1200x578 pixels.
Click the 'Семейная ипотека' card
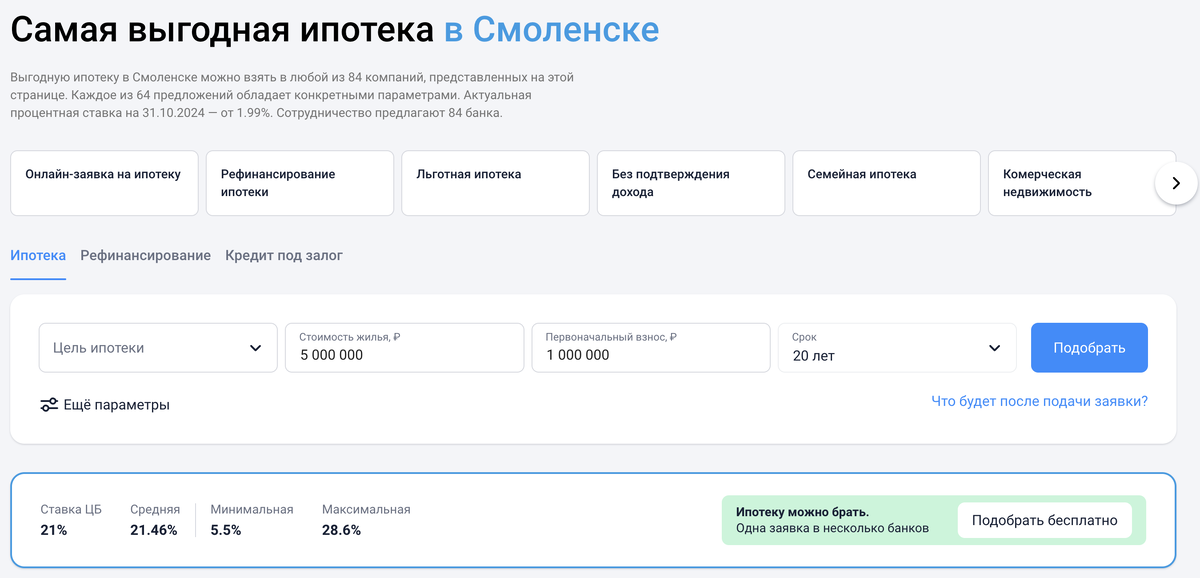(886, 183)
